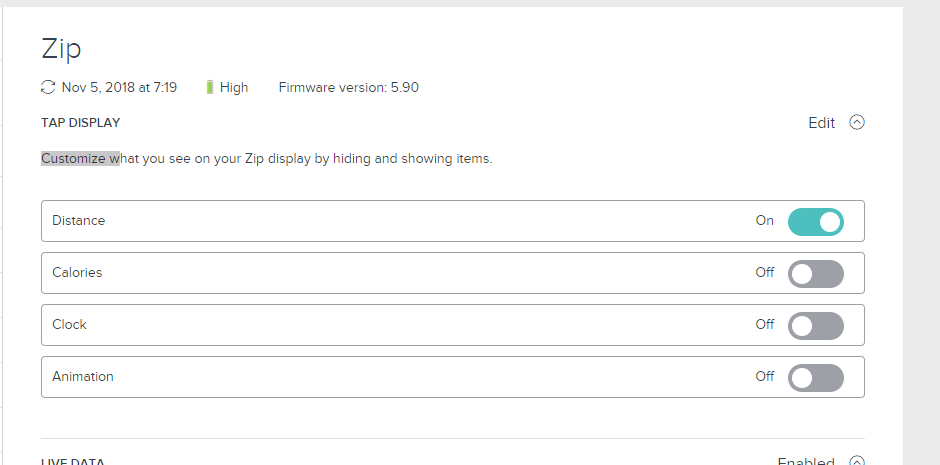
Task: Click the sync arrows icon
Action: click(x=48, y=87)
